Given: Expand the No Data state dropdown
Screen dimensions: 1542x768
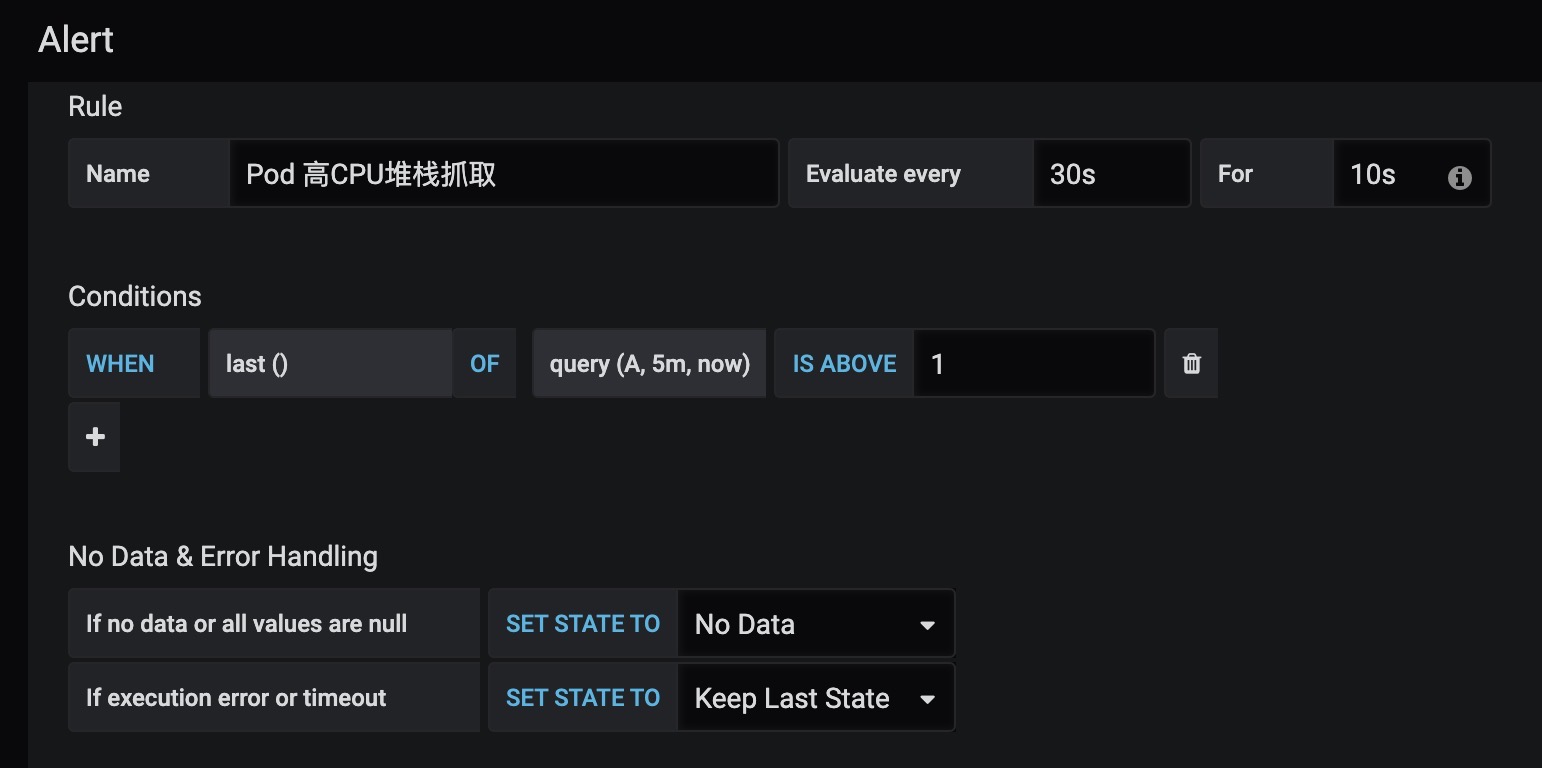Looking at the screenshot, I should (x=815, y=624).
